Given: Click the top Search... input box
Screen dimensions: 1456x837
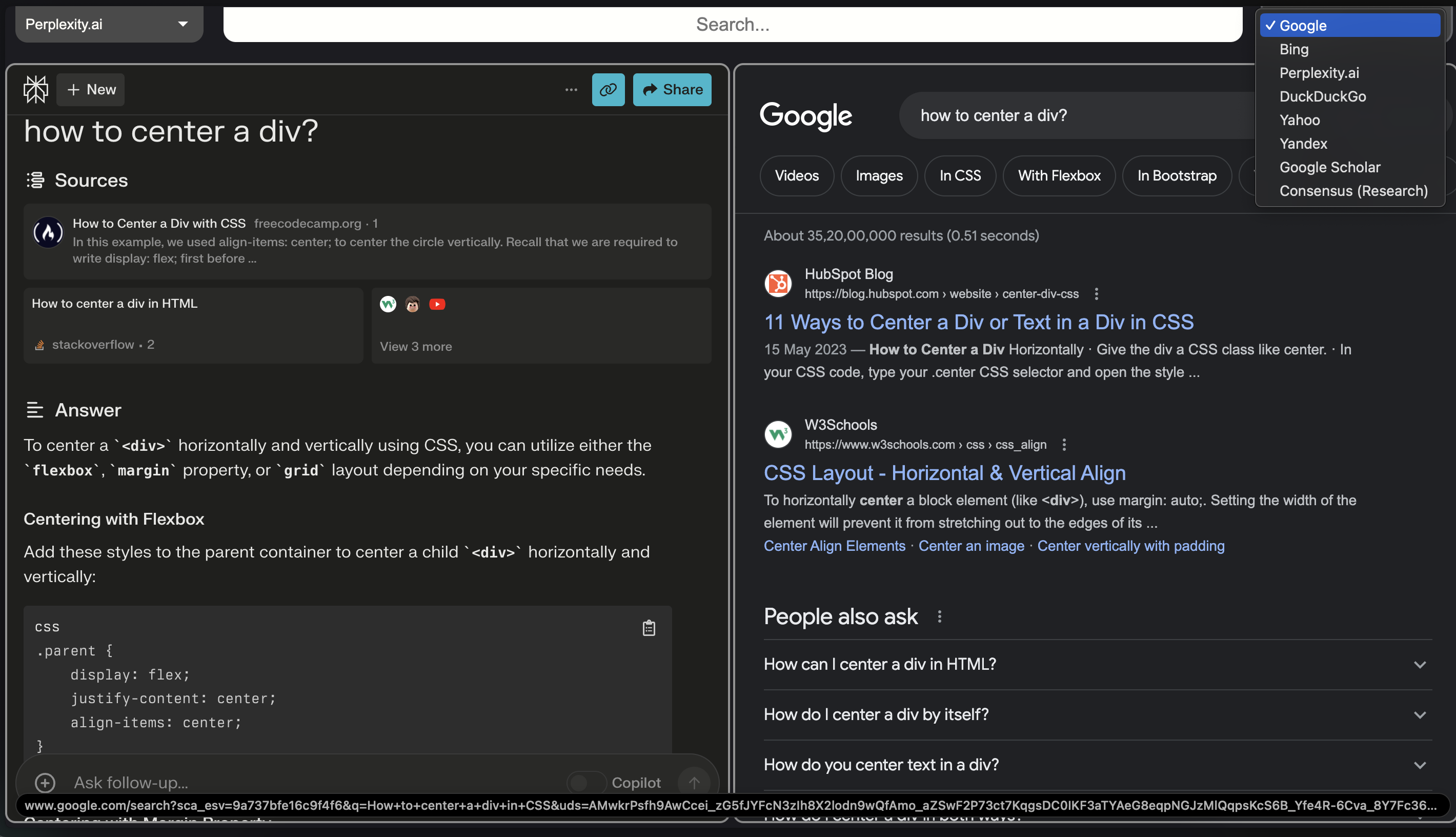Looking at the screenshot, I should 733,24.
